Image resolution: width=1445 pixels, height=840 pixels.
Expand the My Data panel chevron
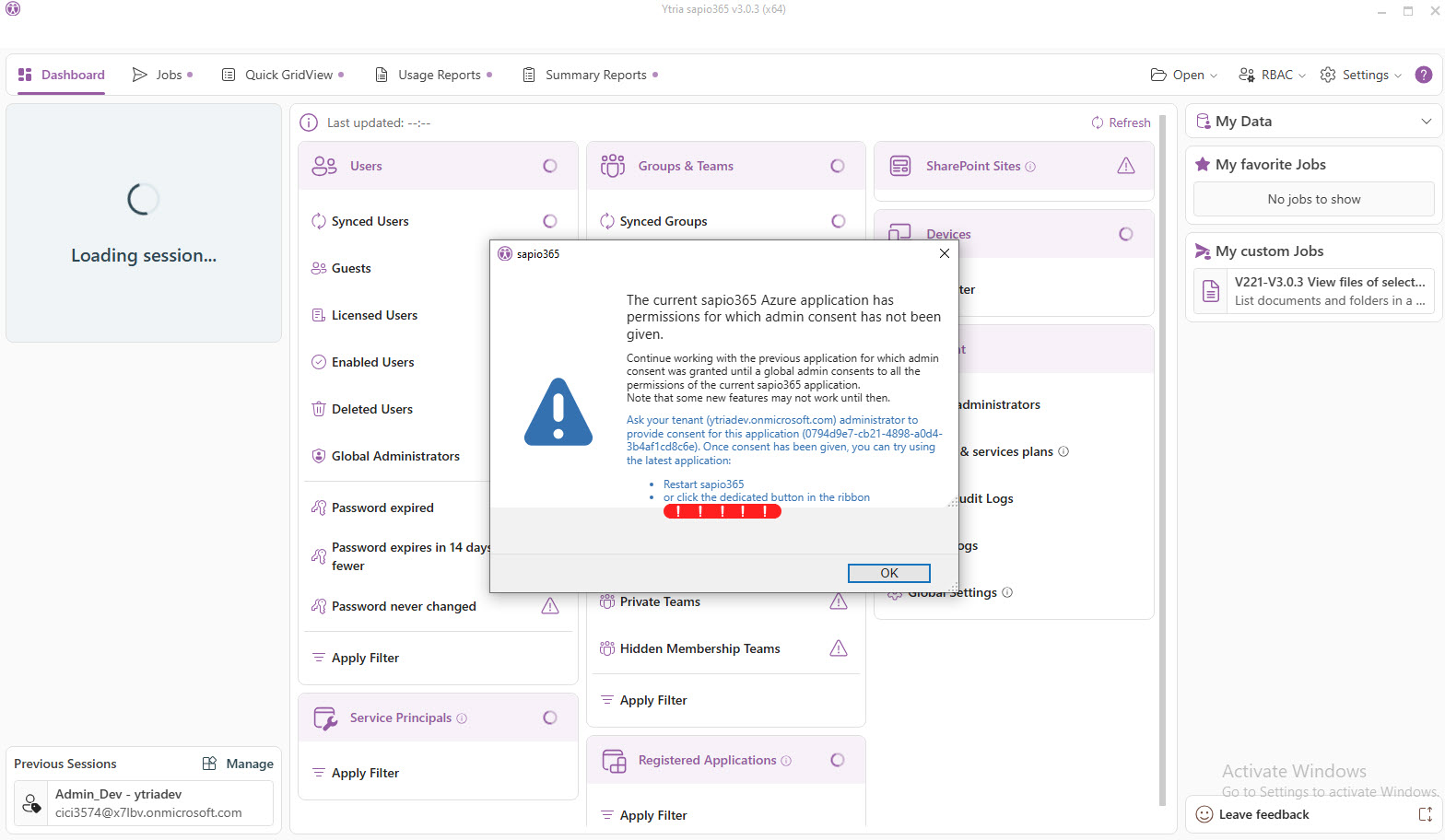point(1426,122)
